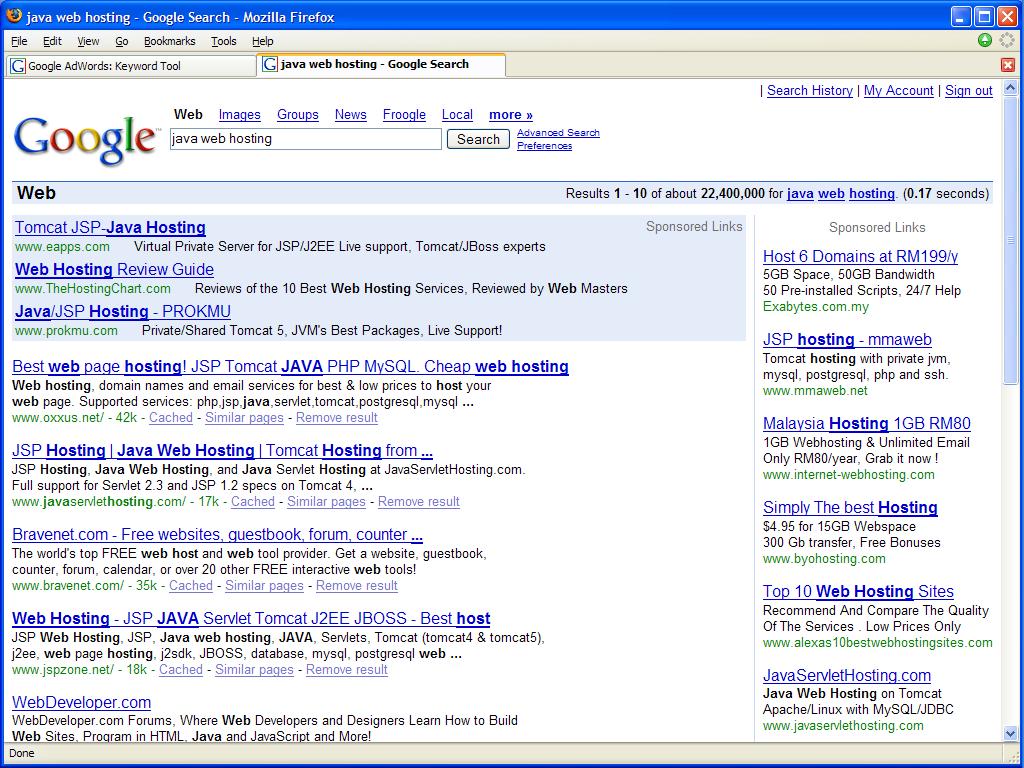Click the scrollbar up arrow

coord(1010,88)
